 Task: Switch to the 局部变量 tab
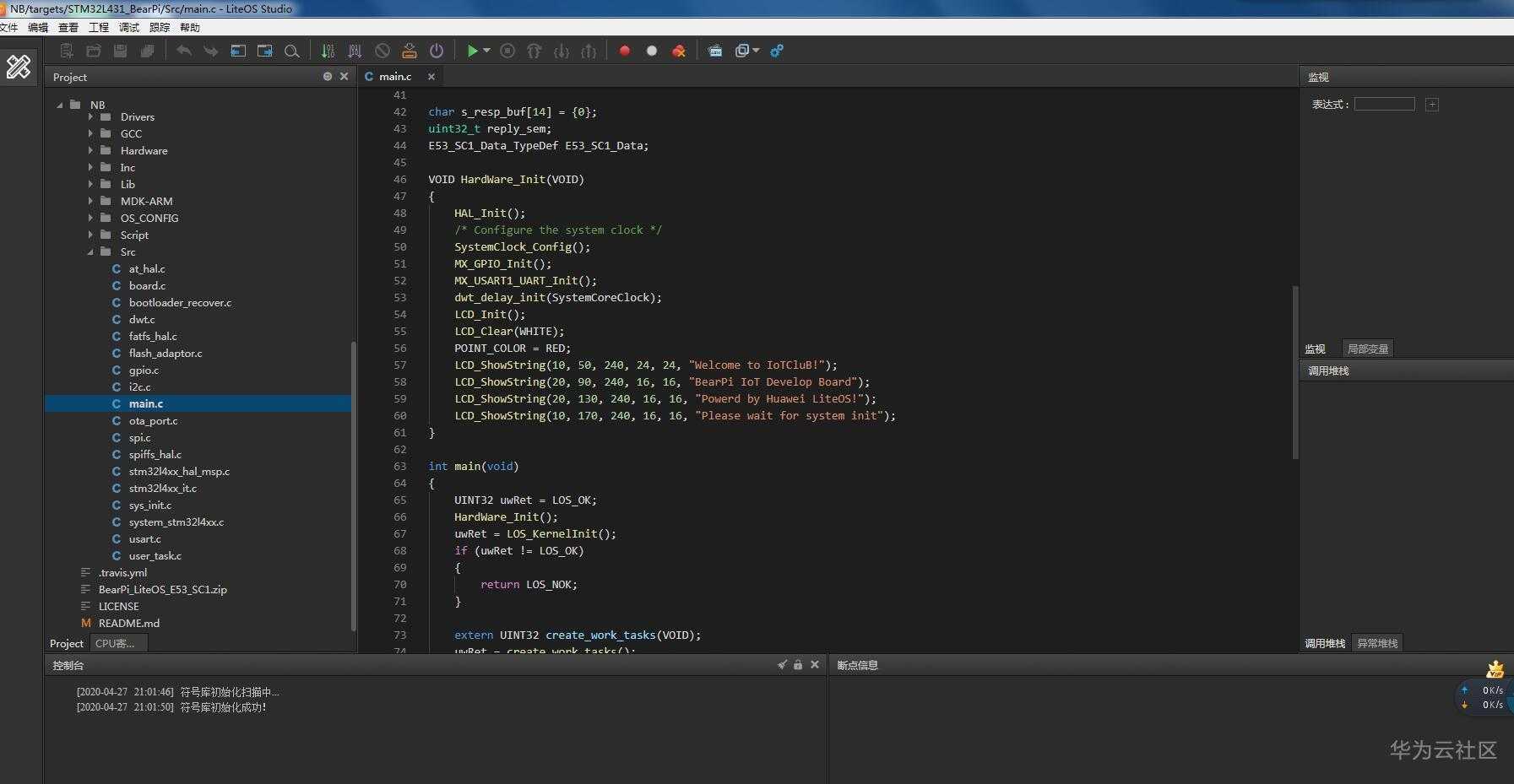pos(1367,349)
